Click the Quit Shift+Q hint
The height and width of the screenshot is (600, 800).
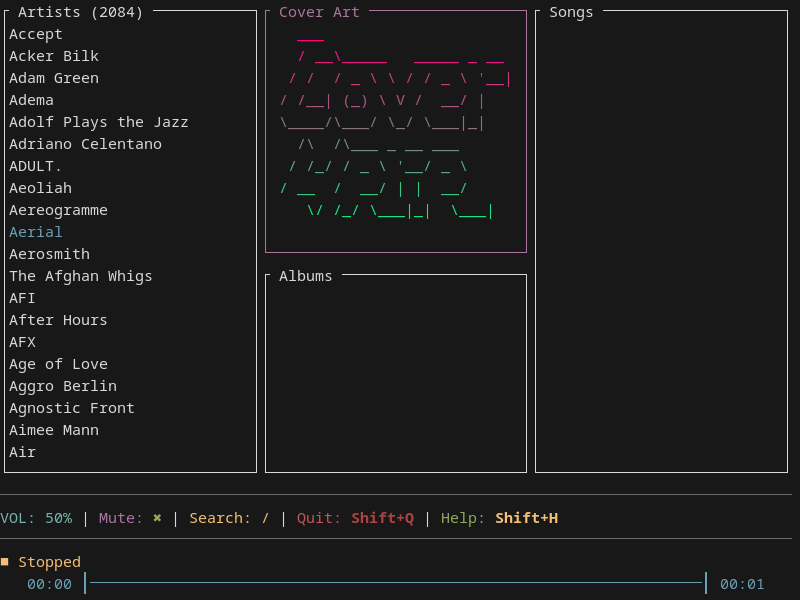click(x=355, y=518)
